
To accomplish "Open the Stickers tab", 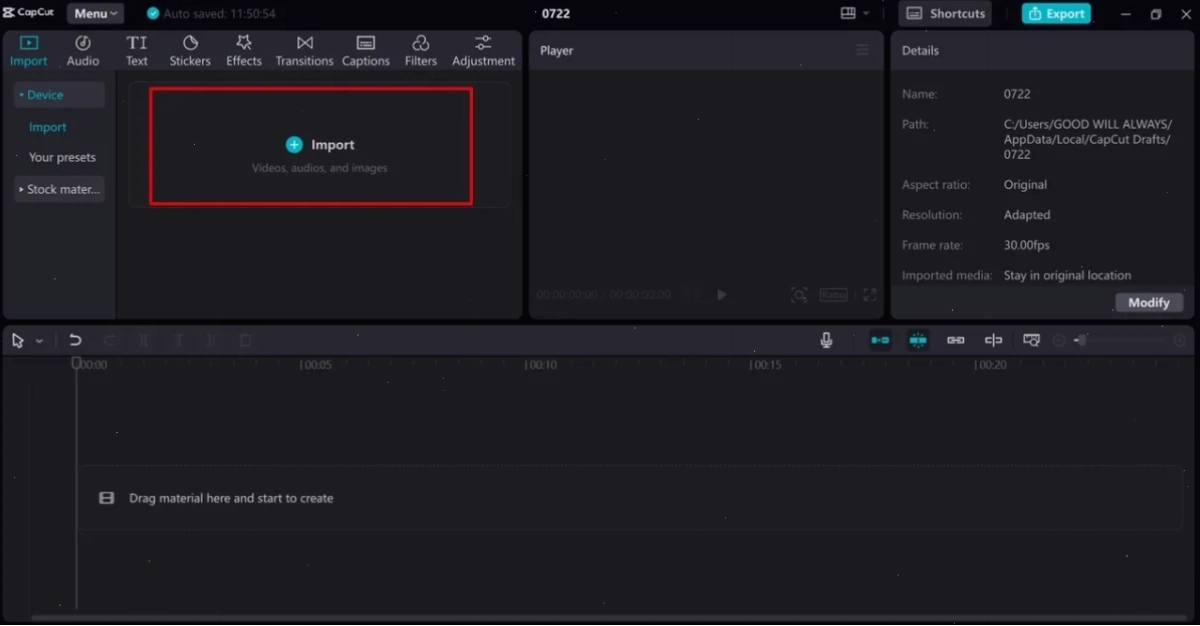I will [190, 51].
